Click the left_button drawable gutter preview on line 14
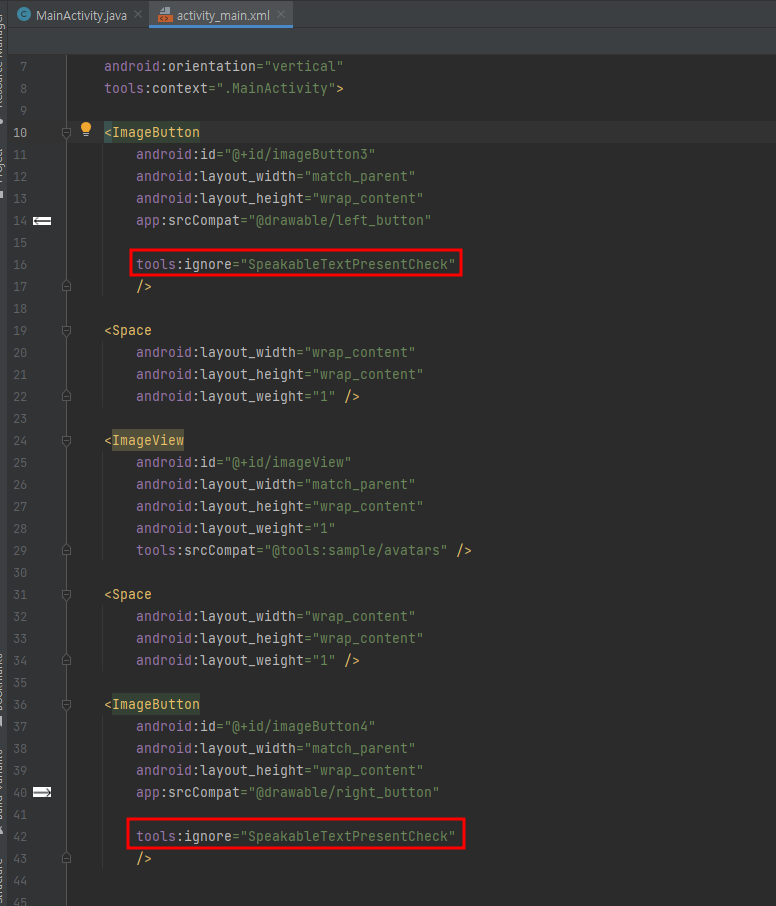Image resolution: width=776 pixels, height=906 pixels. 42,221
